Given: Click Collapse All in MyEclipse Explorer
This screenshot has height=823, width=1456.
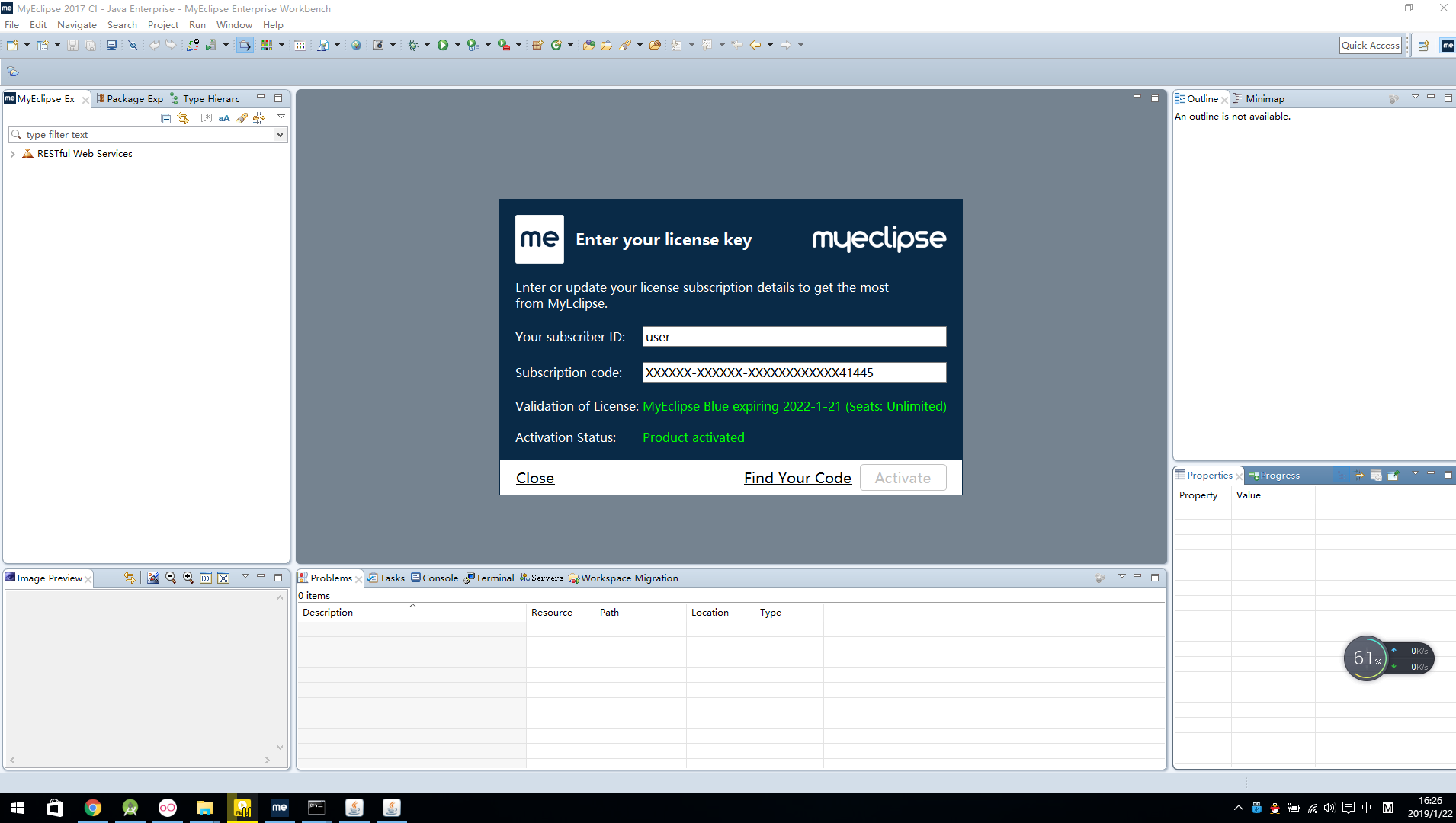Looking at the screenshot, I should (x=165, y=117).
